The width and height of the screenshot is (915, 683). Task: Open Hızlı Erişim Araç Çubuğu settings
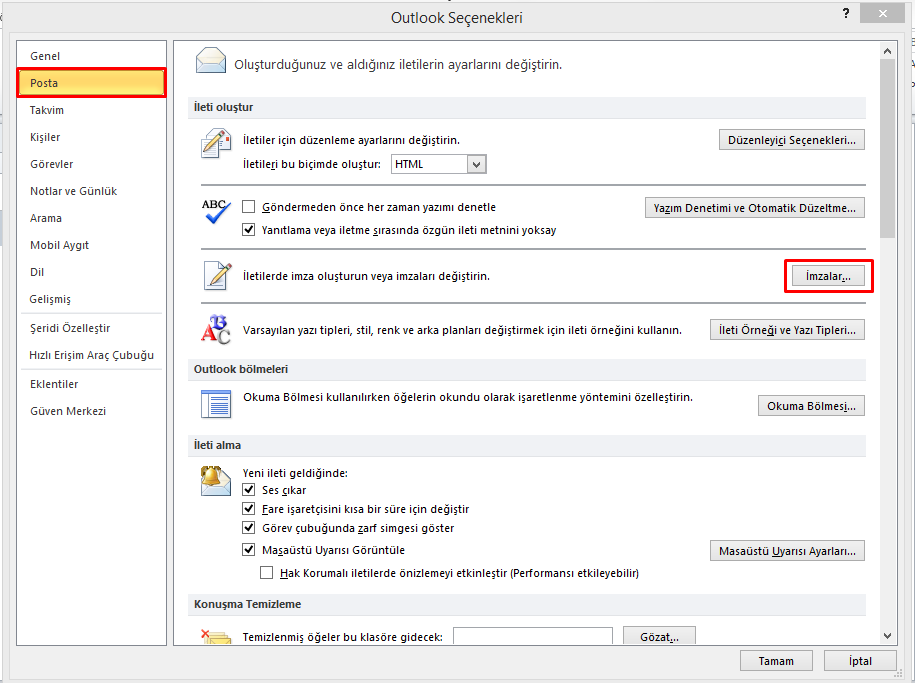(92, 355)
